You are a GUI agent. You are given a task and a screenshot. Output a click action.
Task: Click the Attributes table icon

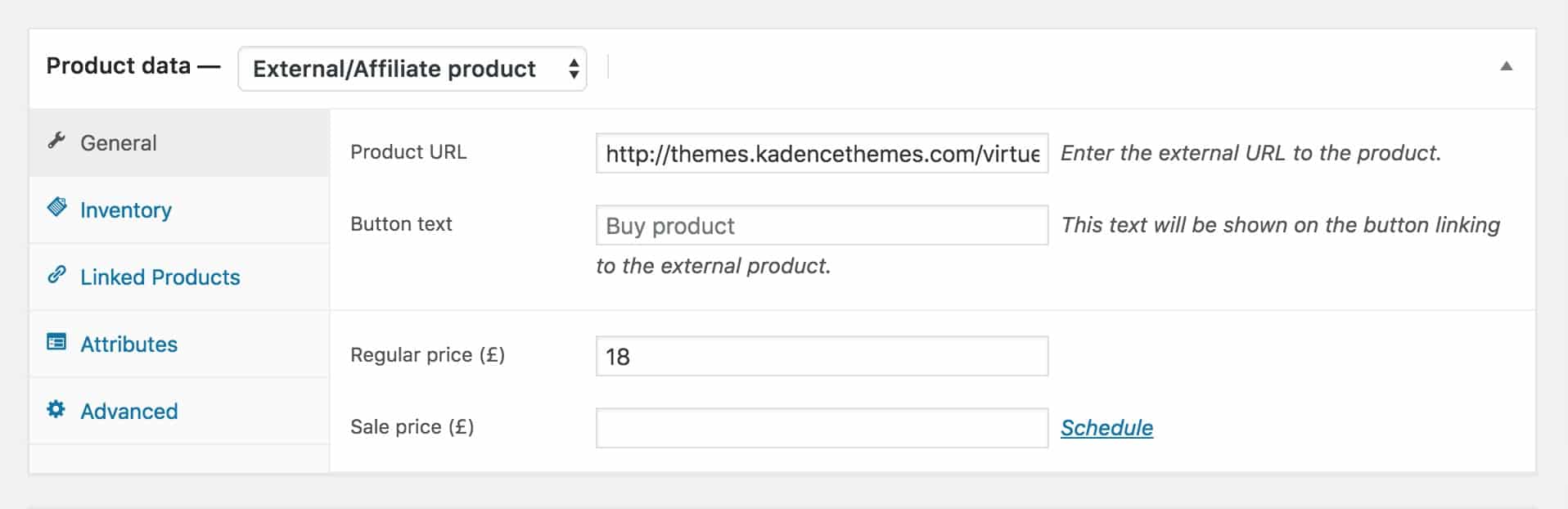pyautogui.click(x=56, y=341)
